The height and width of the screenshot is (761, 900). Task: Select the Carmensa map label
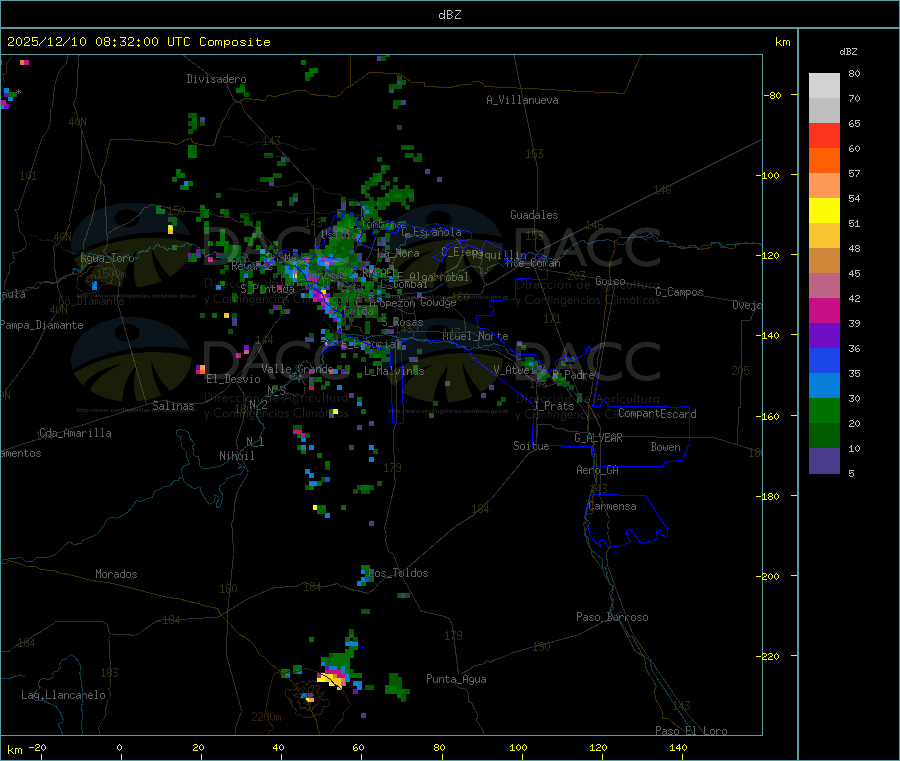coord(612,507)
